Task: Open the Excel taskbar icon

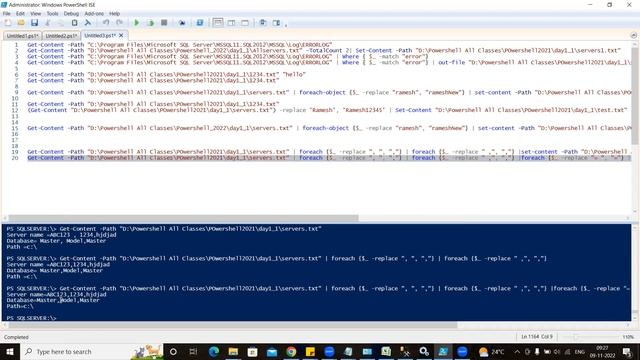Action: (x=386, y=351)
